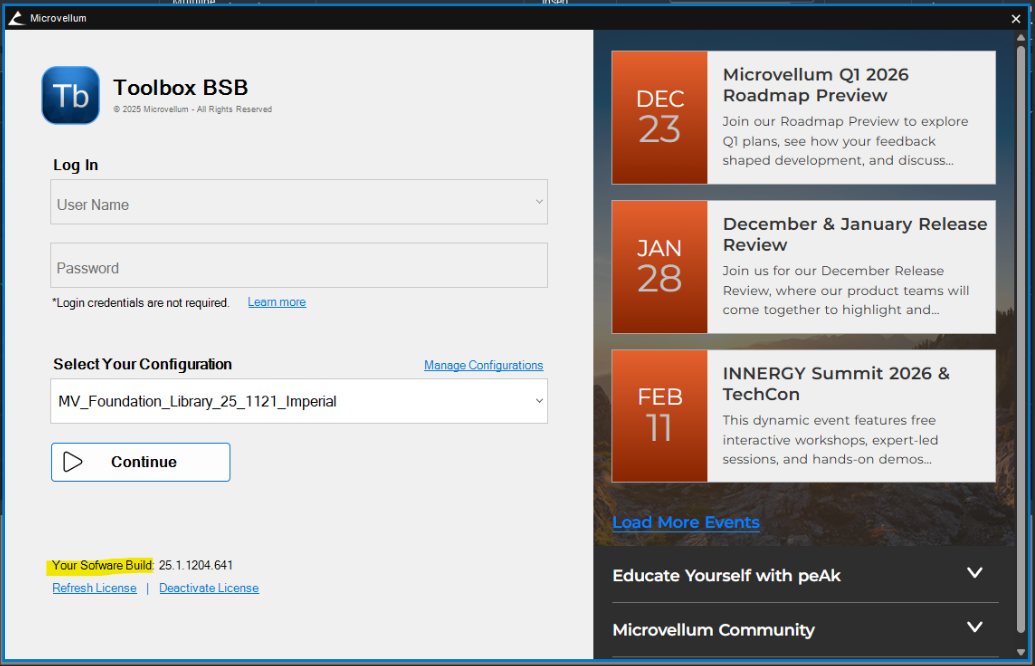Viewport: 1035px width, 666px height.
Task: Open the configuration selection dropdown
Action: tap(539, 401)
